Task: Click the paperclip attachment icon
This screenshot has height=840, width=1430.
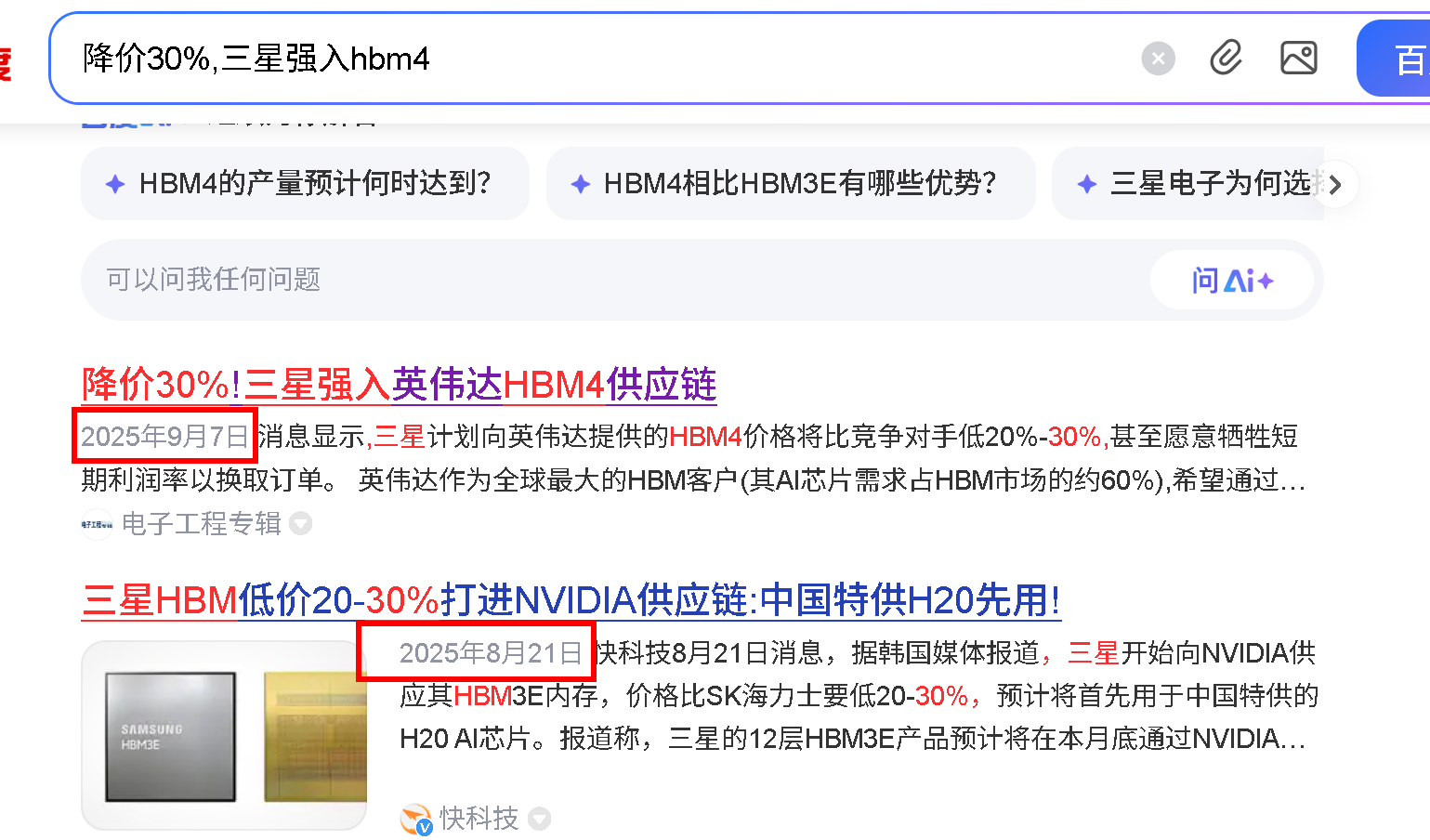Action: (1227, 59)
